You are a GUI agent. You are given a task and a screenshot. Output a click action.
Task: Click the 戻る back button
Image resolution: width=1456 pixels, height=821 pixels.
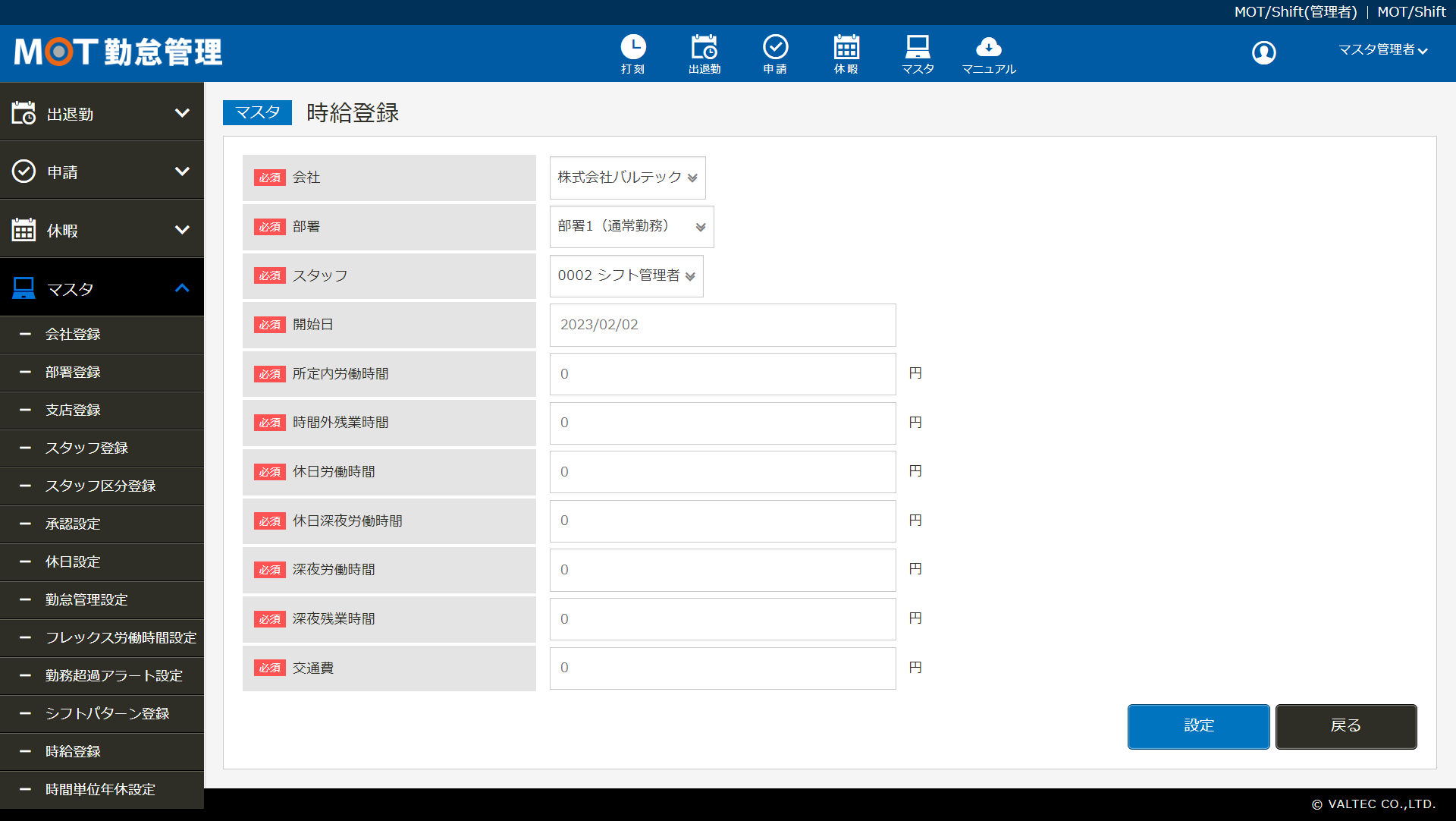pyautogui.click(x=1345, y=726)
